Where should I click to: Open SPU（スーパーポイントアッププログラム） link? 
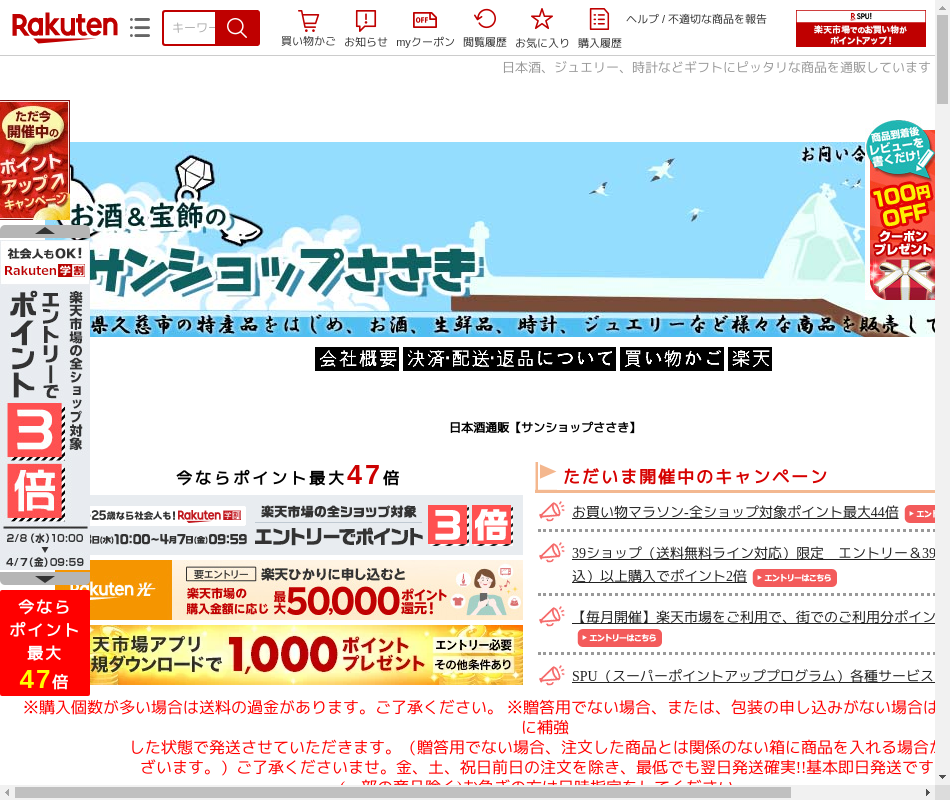pos(753,676)
